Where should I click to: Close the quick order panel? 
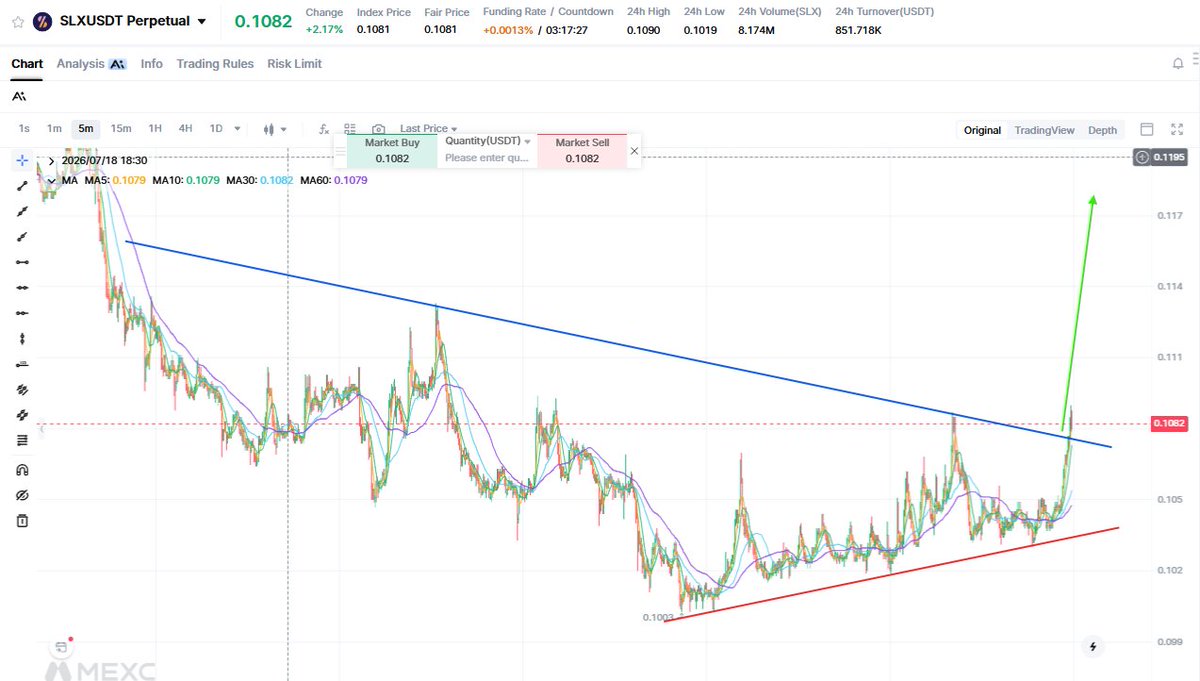pyautogui.click(x=634, y=151)
